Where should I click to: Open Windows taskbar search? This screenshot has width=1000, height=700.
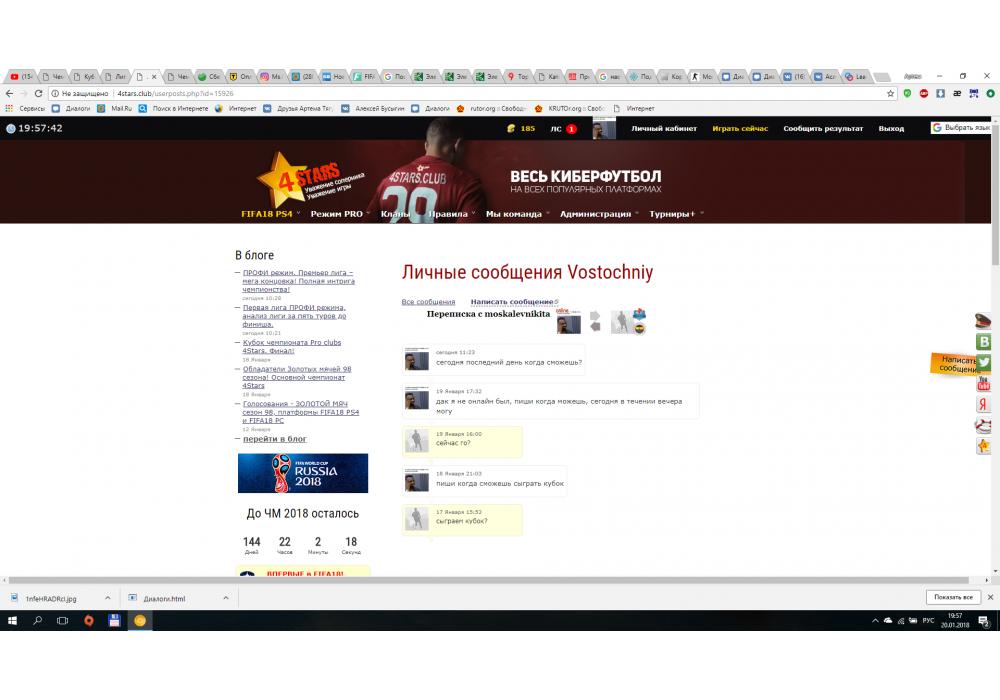pyautogui.click(x=37, y=620)
